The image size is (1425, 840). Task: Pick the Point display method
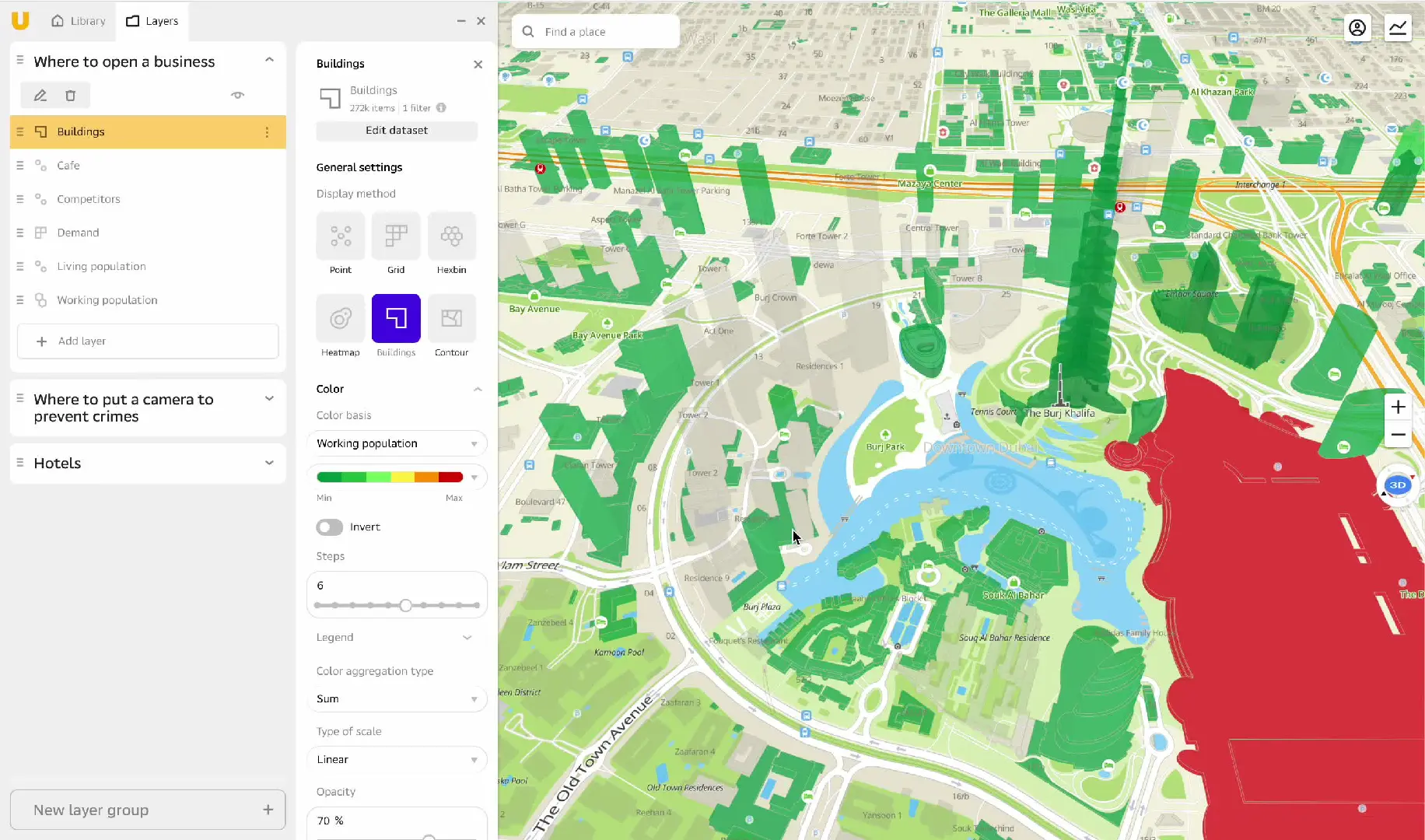pos(340,236)
